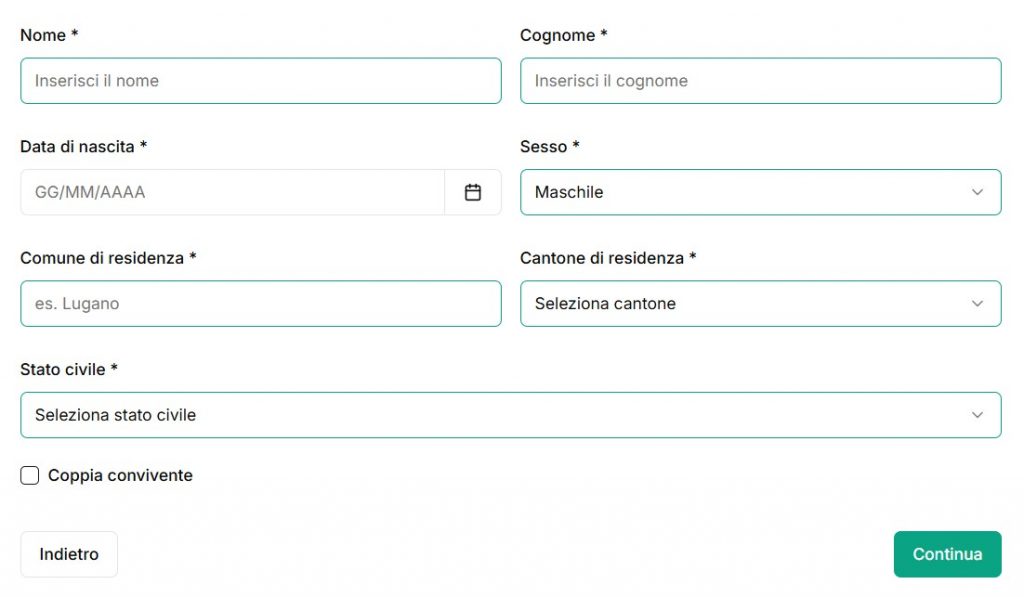This screenshot has height=597, width=1024.
Task: Click the chevron arrow in Stato civile field
Action: [977, 415]
